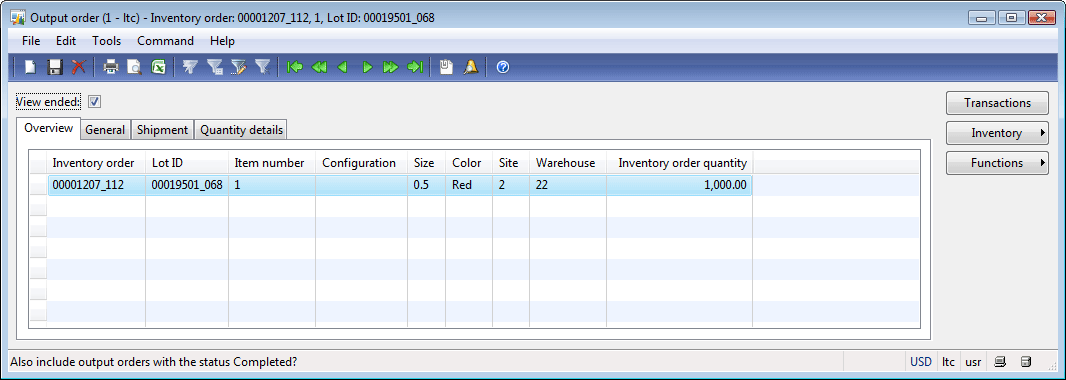
Task: Click the Warehouse column header
Action: pyautogui.click(x=568, y=163)
